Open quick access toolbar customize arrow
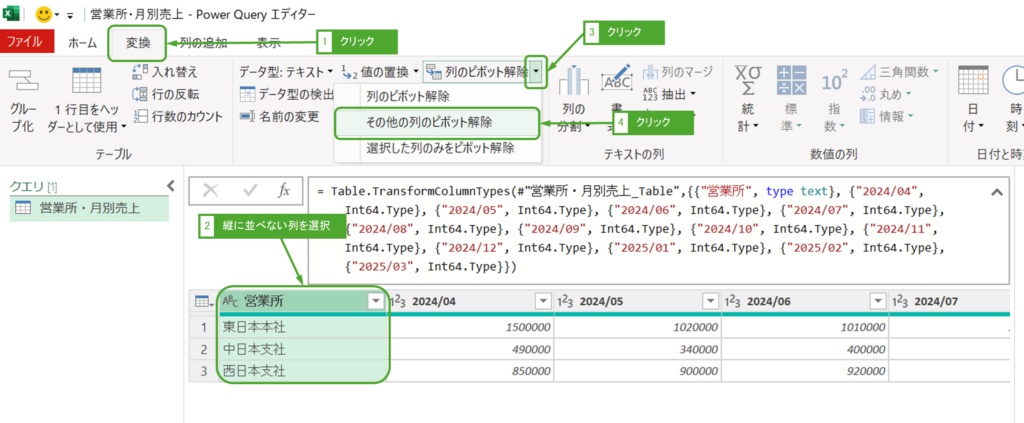 [70, 14]
